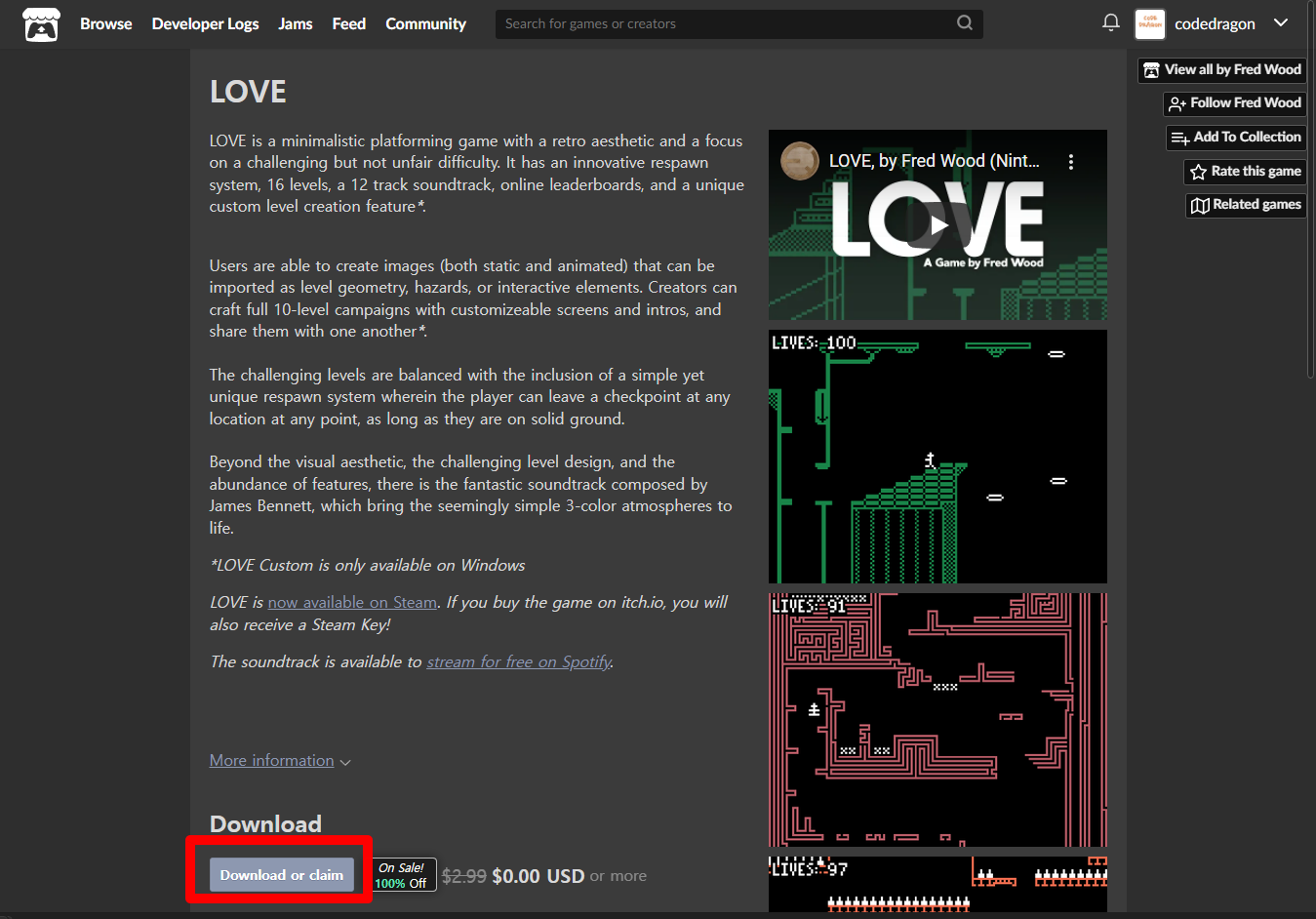This screenshot has width=1316, height=919.
Task: Click the LOVE Custom Windows-only note
Action: tap(368, 566)
